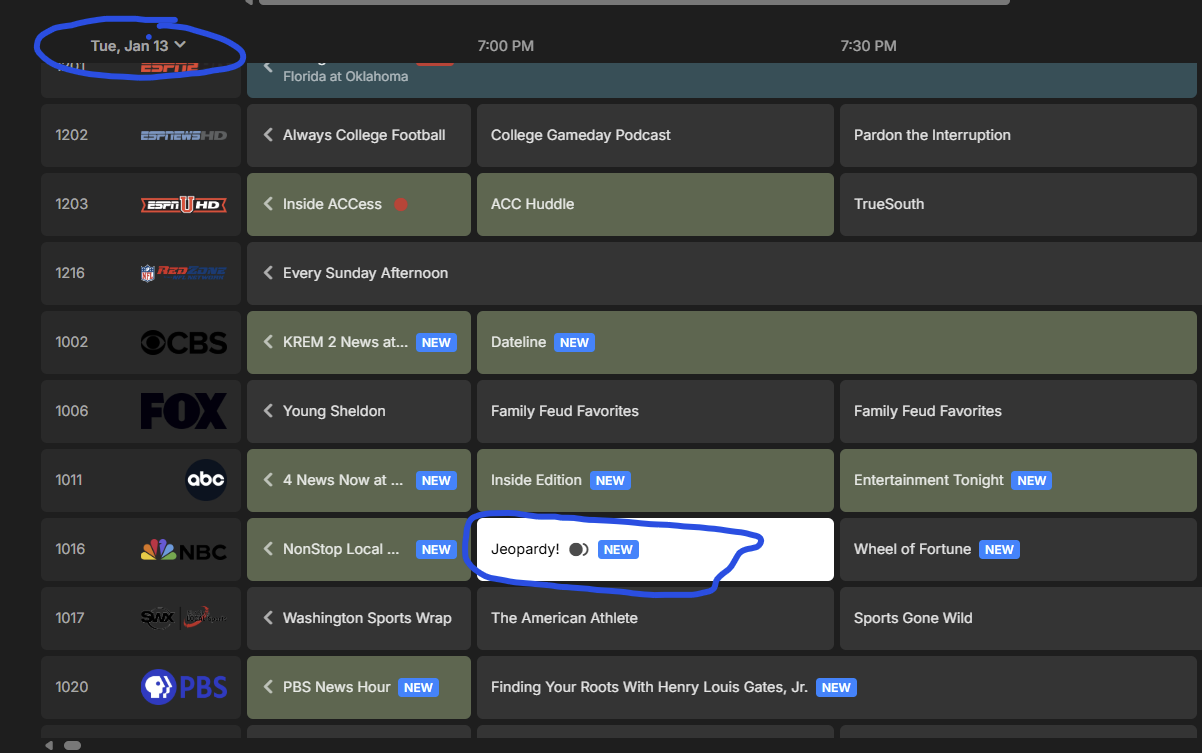Click the NEW badge on Dateline
1202x753 pixels.
pos(574,342)
